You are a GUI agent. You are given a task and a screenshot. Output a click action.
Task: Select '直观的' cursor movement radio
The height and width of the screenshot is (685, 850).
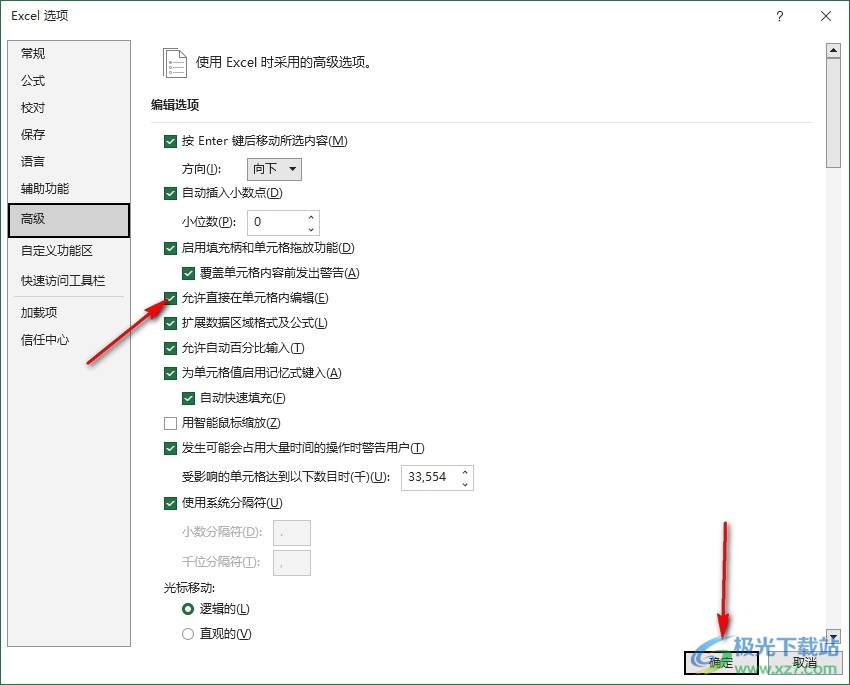click(188, 634)
